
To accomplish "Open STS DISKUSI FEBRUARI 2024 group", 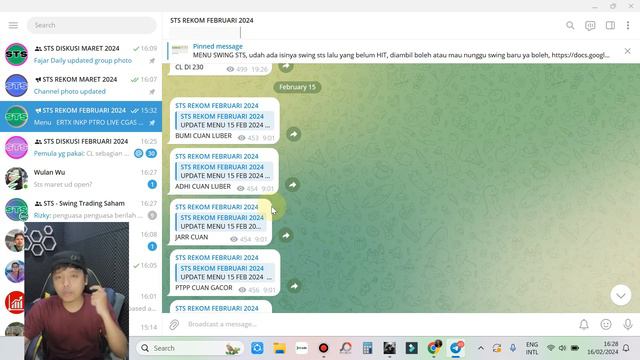I will [x=81, y=147].
